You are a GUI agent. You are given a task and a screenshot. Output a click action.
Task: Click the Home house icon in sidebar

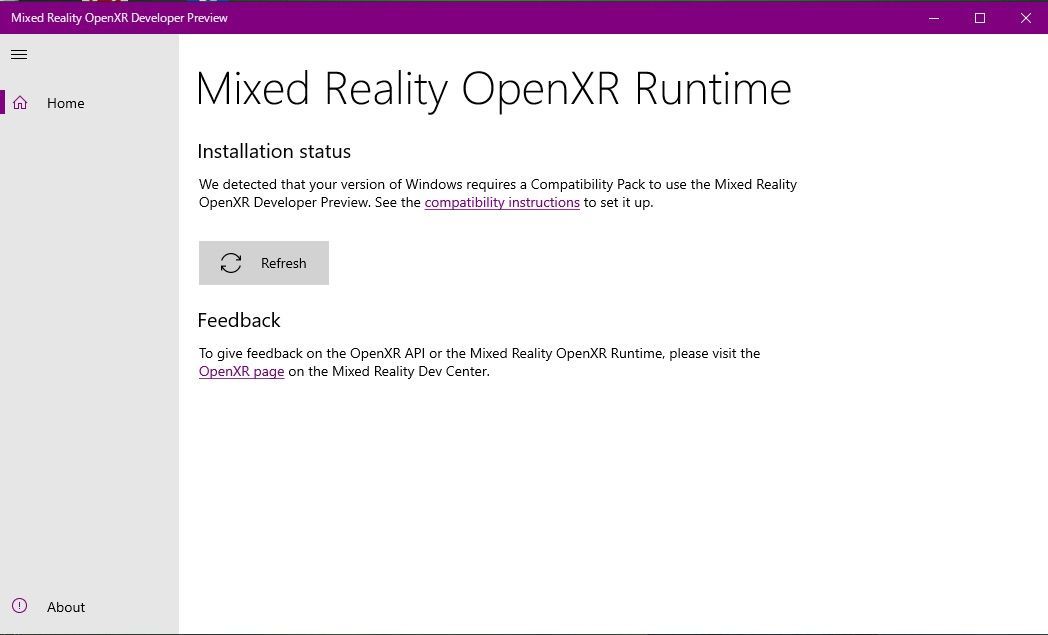coord(20,102)
